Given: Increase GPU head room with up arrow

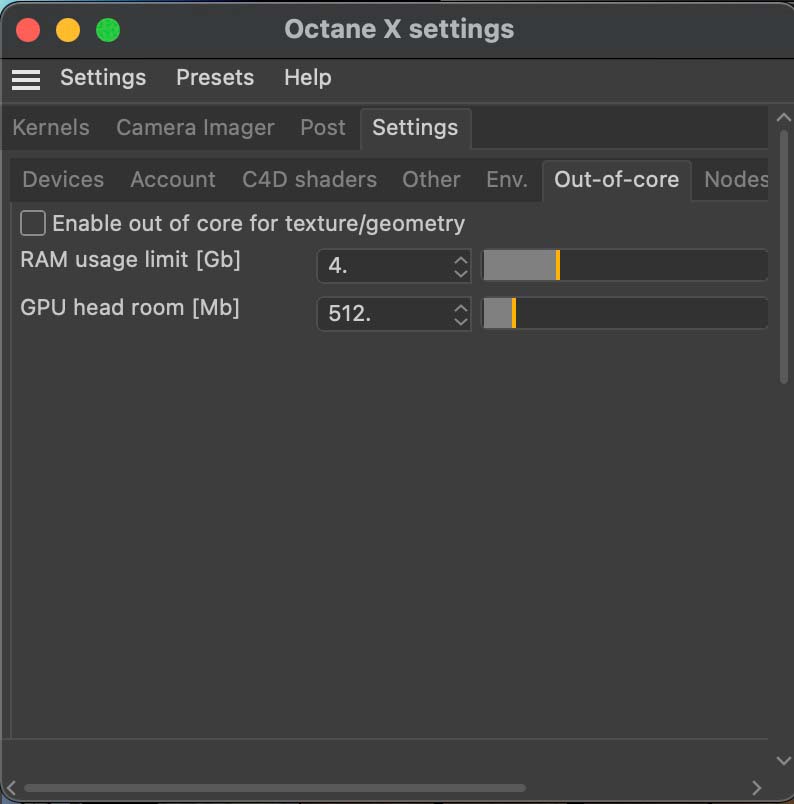Looking at the screenshot, I should click(x=461, y=308).
